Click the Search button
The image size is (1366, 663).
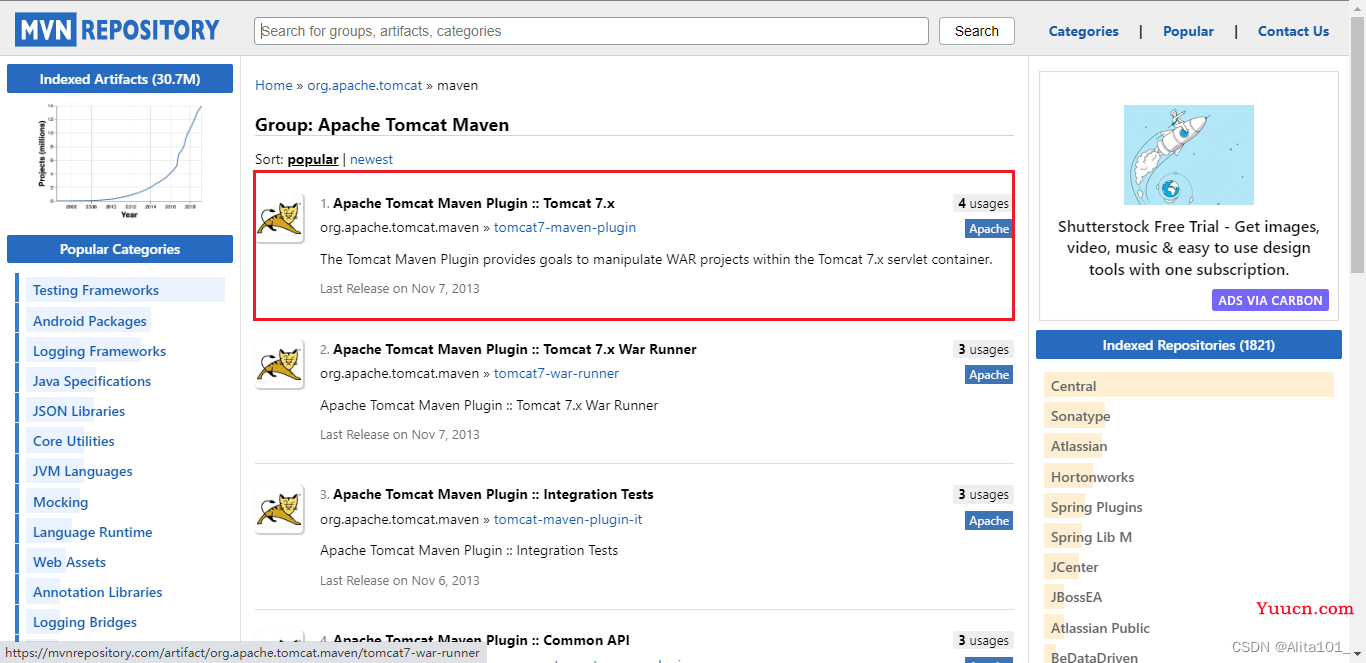[977, 31]
